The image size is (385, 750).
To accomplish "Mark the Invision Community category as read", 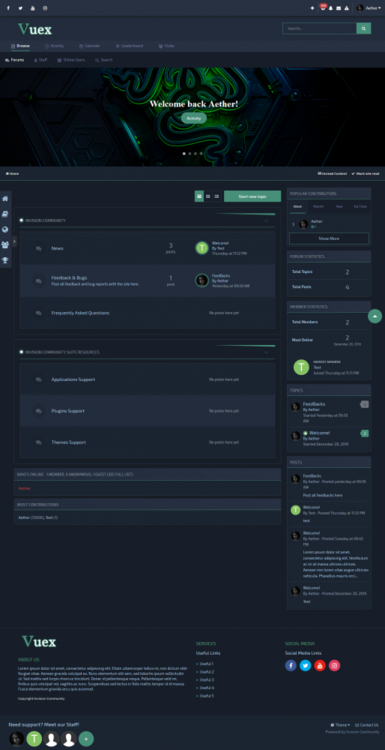I will pyautogui.click(x=22, y=221).
